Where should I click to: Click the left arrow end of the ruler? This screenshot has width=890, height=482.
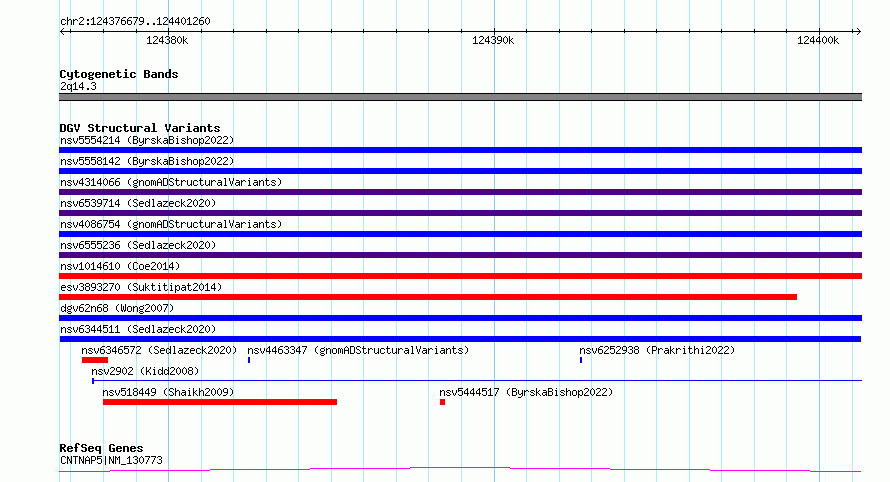[63, 32]
